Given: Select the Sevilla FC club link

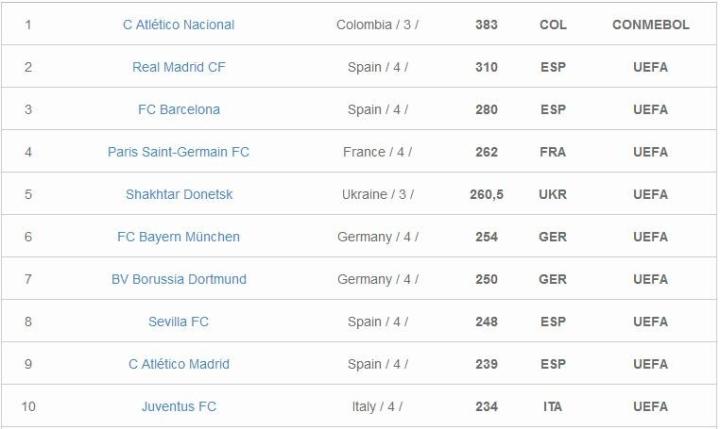Looking at the screenshot, I should (x=178, y=322).
